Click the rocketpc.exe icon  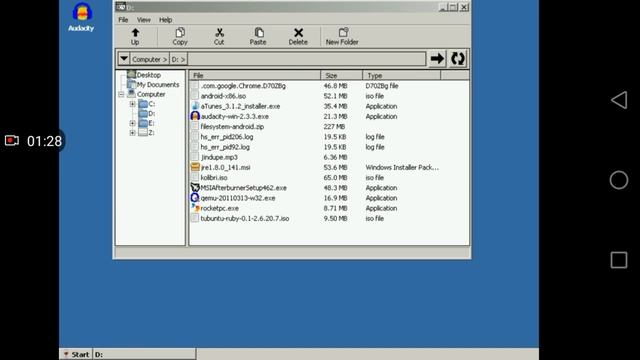point(195,208)
